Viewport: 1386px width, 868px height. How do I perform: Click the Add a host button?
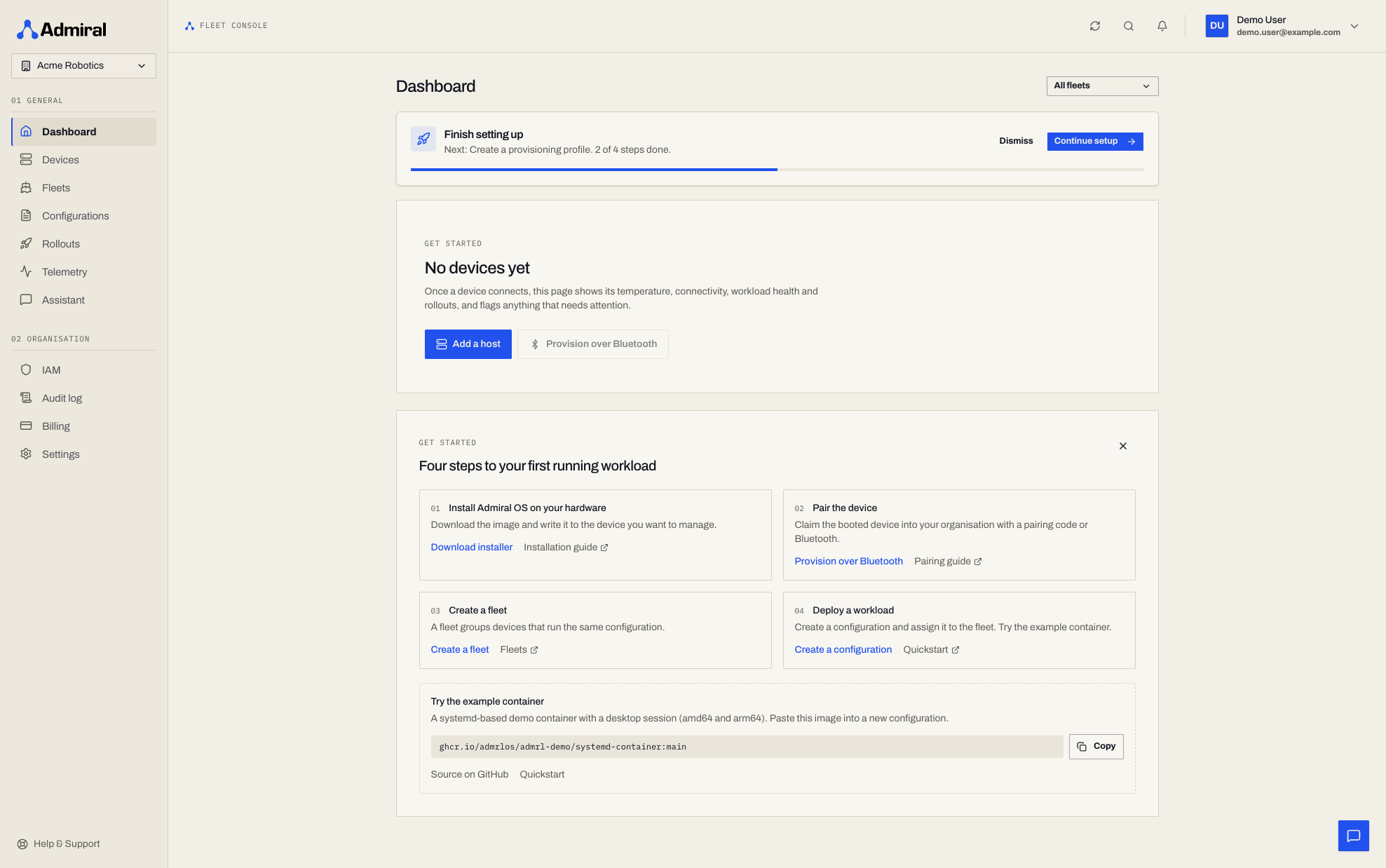(x=468, y=344)
